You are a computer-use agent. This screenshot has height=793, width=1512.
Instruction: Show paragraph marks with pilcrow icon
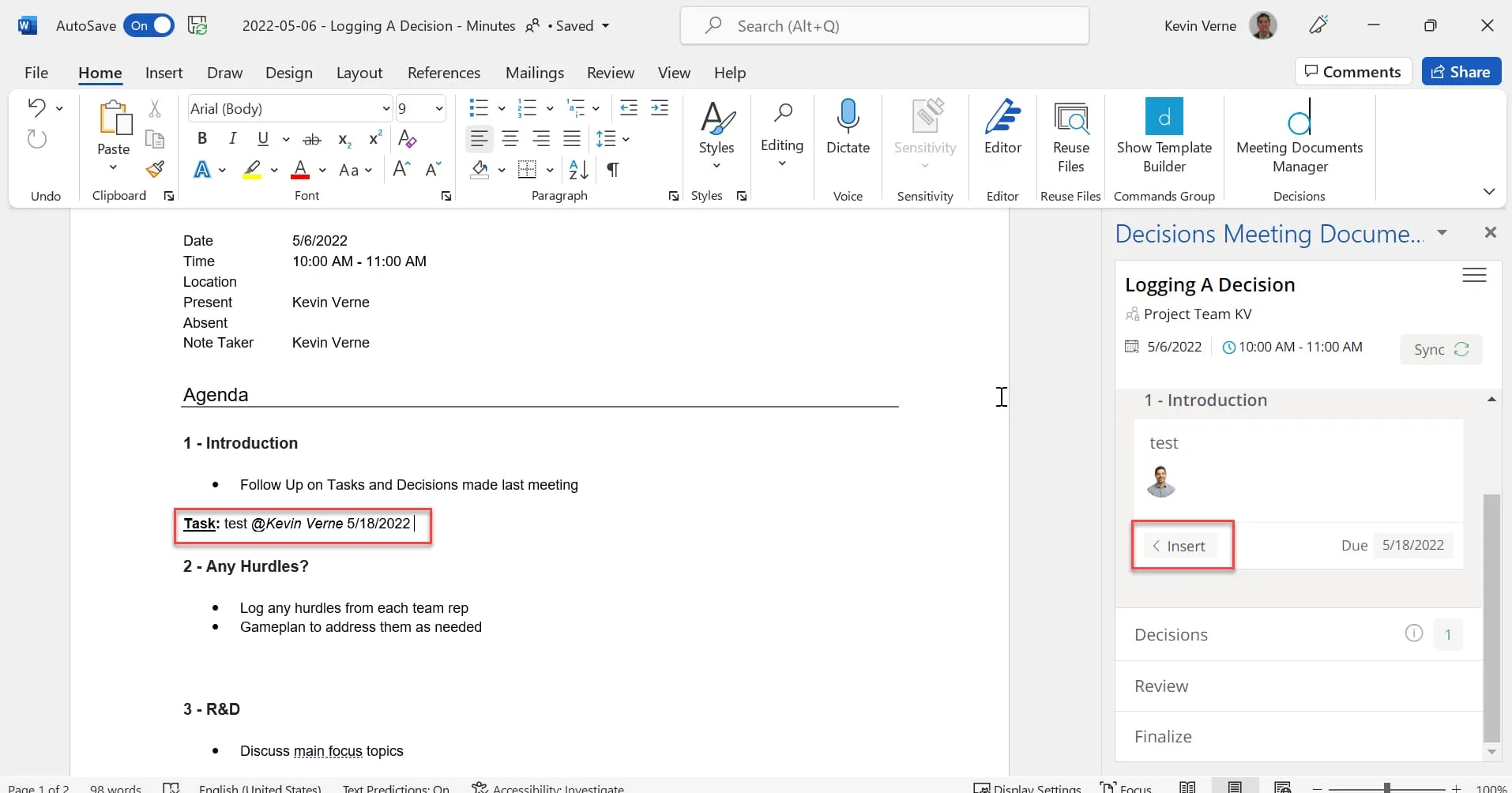[612, 170]
